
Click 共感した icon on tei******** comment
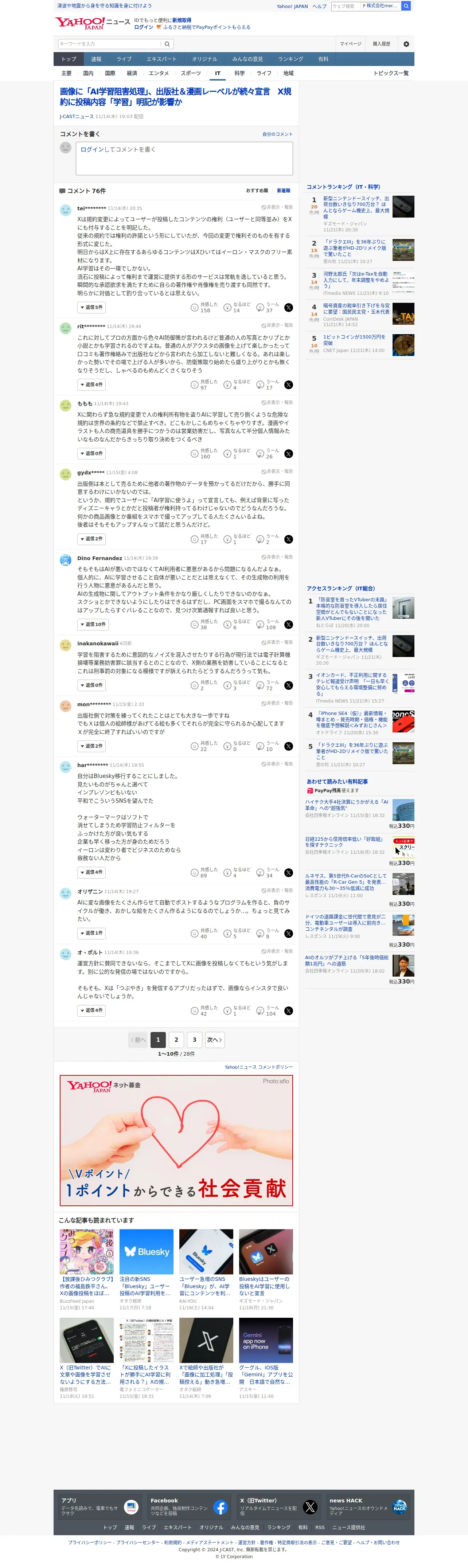point(195,308)
